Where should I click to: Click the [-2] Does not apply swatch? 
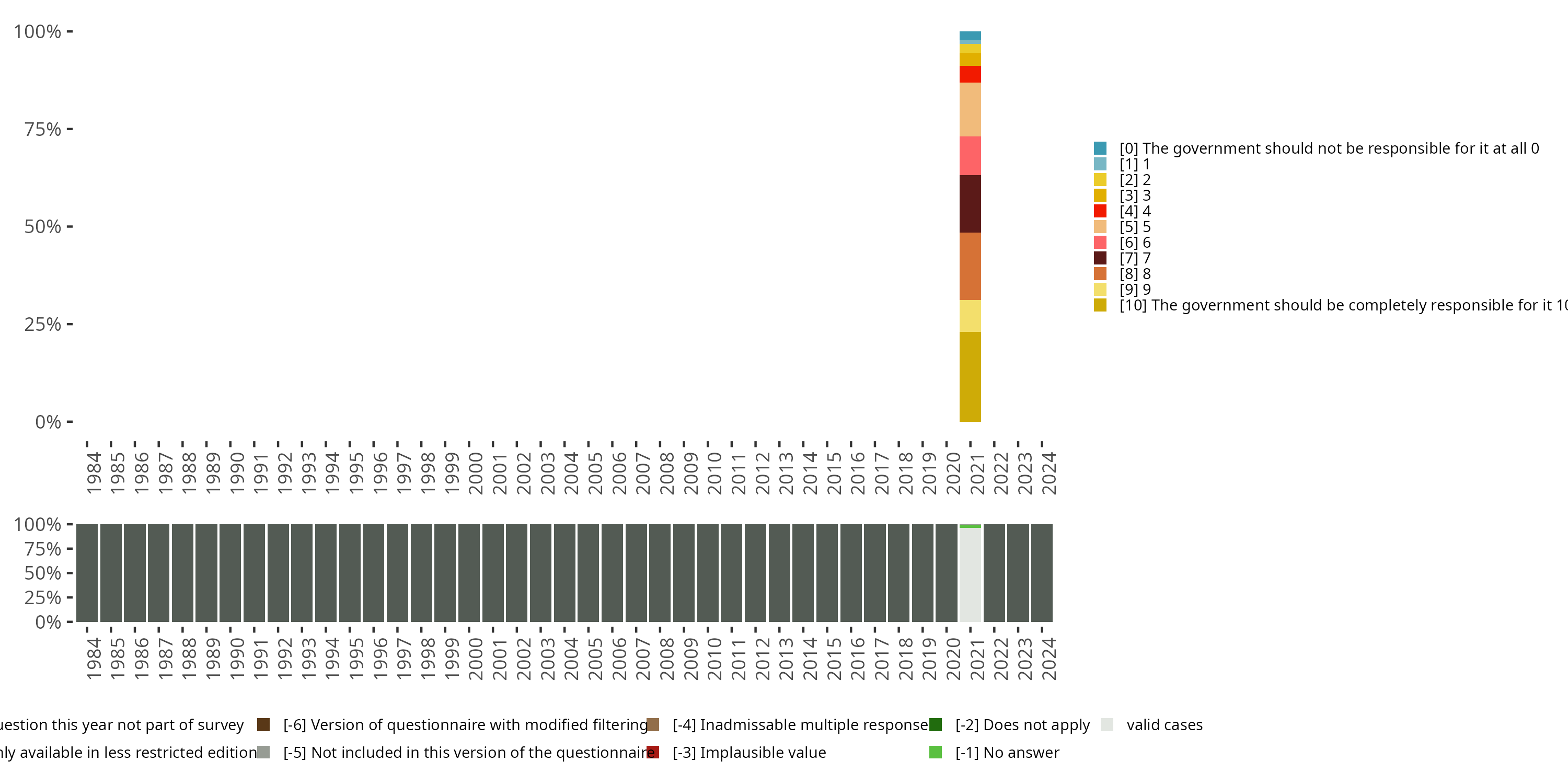point(936,724)
